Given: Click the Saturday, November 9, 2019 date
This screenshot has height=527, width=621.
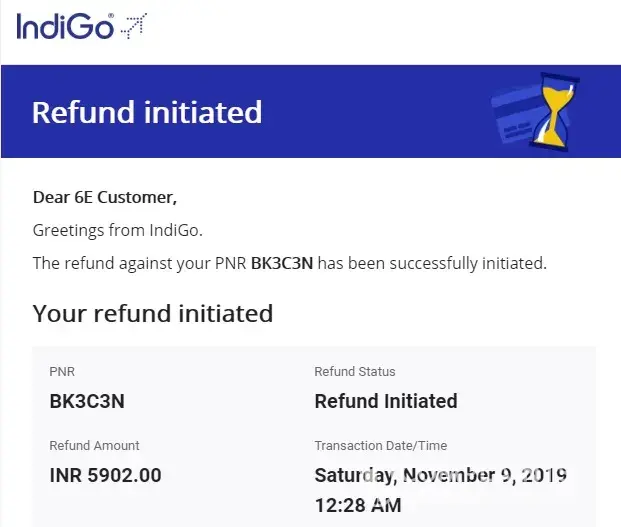Looking at the screenshot, I should (440, 475).
